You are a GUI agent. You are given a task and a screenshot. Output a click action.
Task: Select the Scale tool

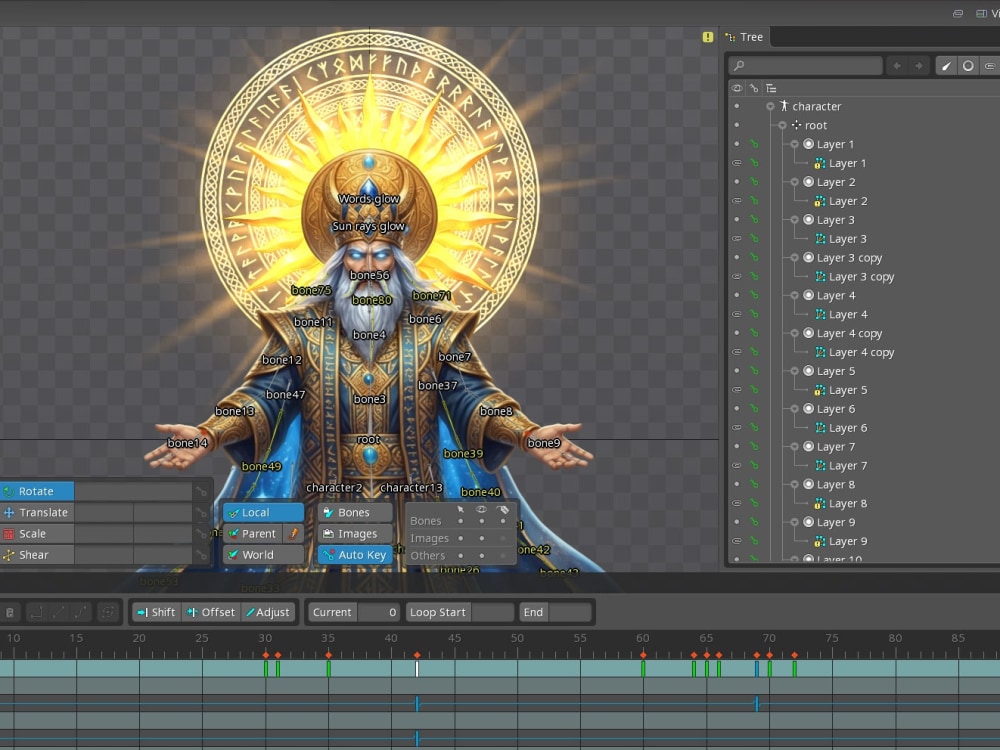coord(36,534)
